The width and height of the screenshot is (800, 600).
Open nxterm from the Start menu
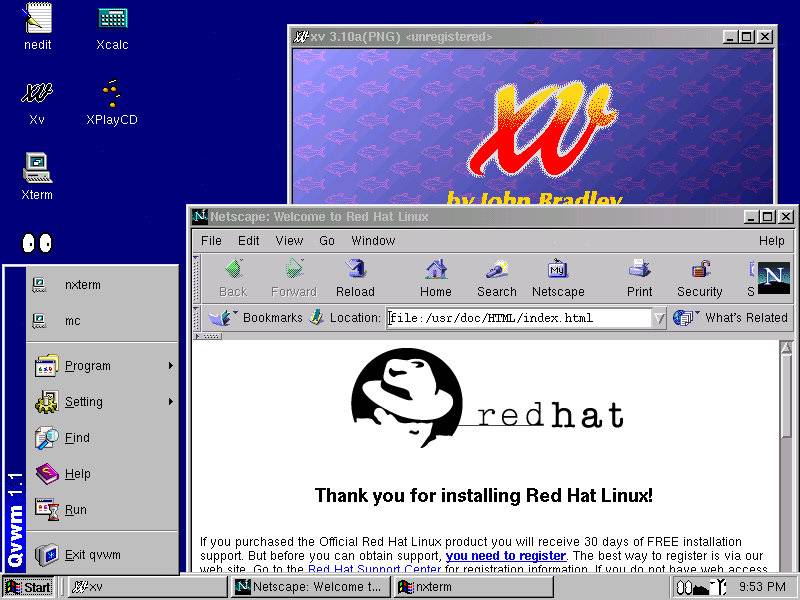coord(102,285)
